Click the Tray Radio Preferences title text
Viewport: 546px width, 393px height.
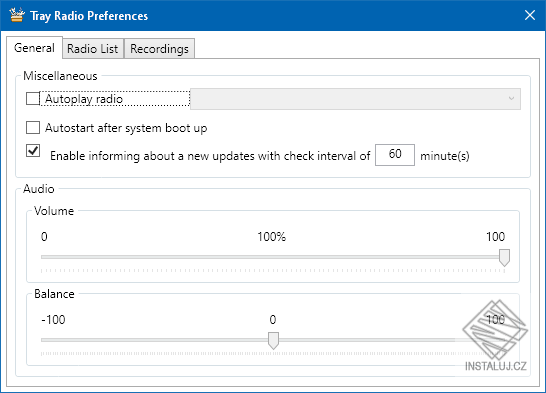pos(89,16)
